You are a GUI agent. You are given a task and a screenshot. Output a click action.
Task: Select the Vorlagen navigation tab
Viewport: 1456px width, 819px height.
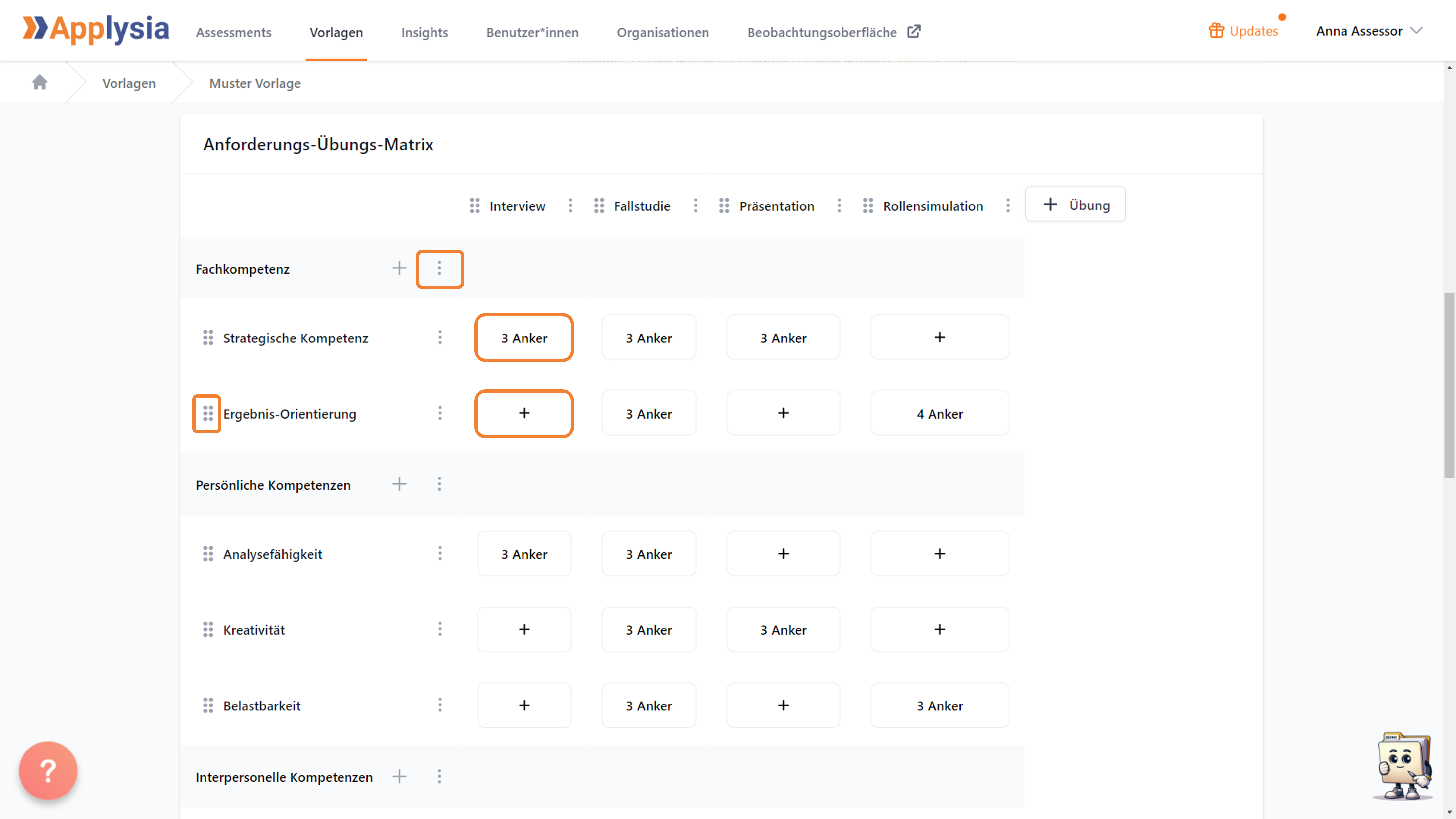pyautogui.click(x=336, y=32)
